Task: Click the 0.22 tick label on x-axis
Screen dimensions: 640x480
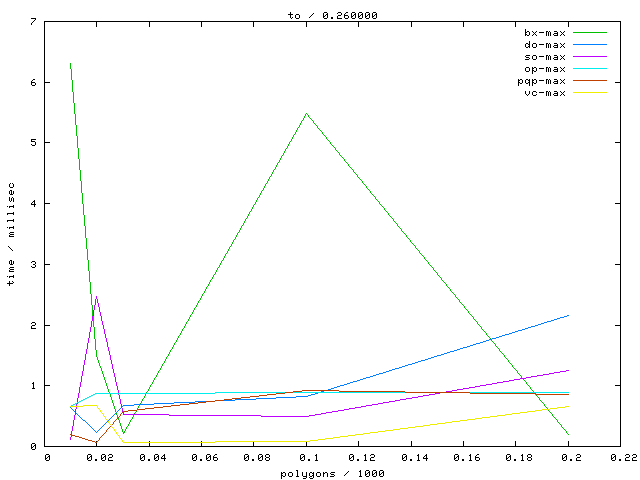Action: [620, 458]
